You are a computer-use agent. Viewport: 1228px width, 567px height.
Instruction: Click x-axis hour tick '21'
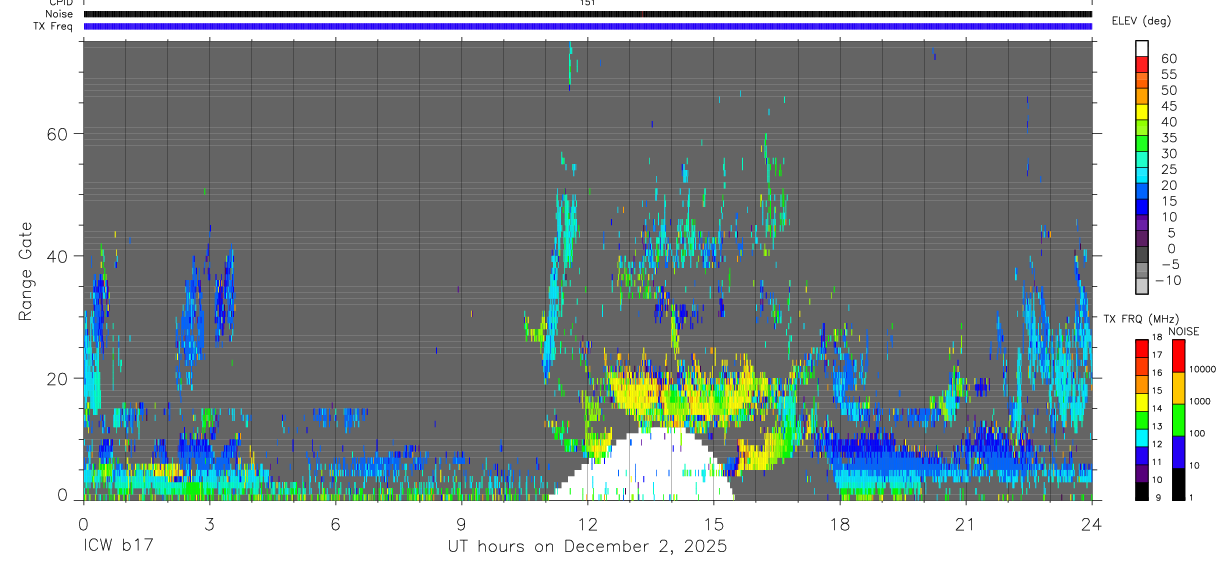965,524
